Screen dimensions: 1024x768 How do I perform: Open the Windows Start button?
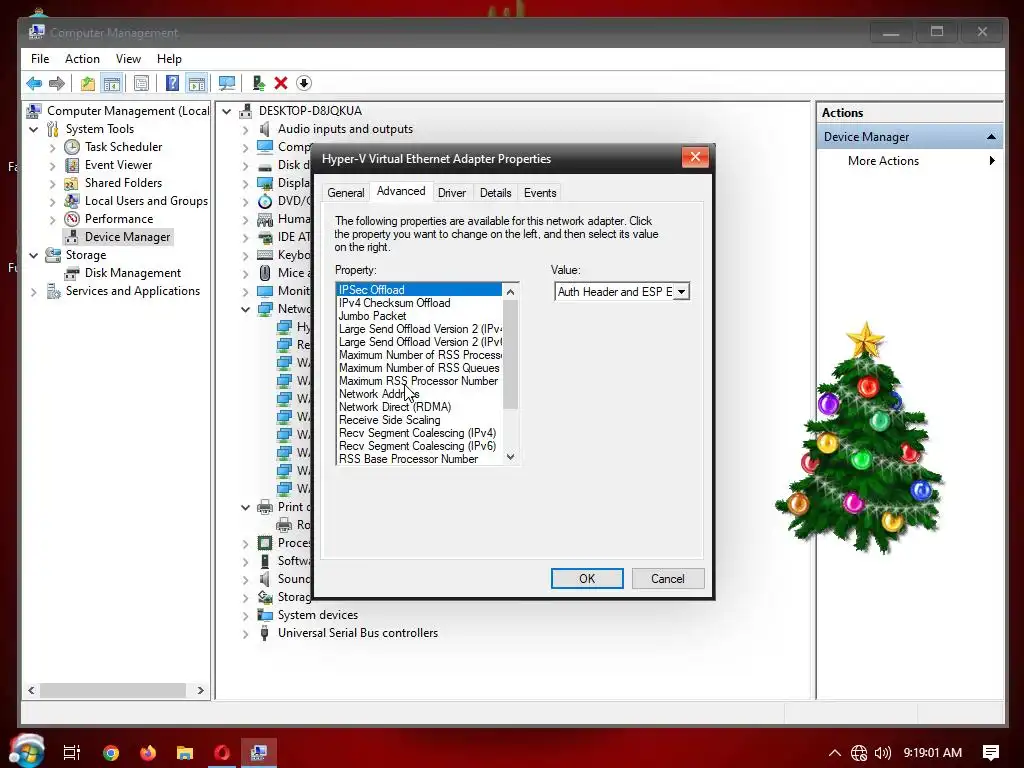tap(27, 751)
